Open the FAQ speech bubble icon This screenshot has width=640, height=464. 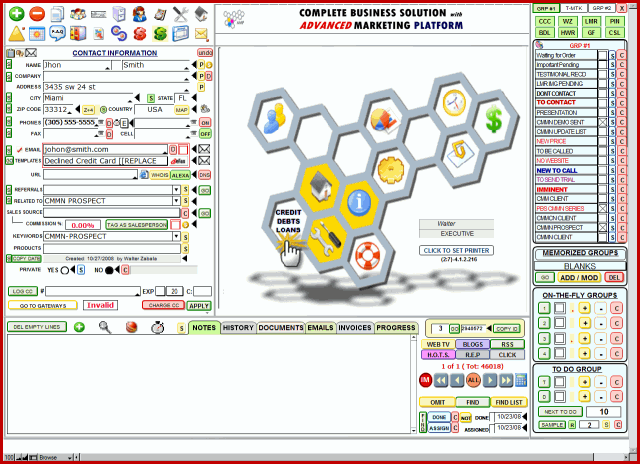click(57, 34)
